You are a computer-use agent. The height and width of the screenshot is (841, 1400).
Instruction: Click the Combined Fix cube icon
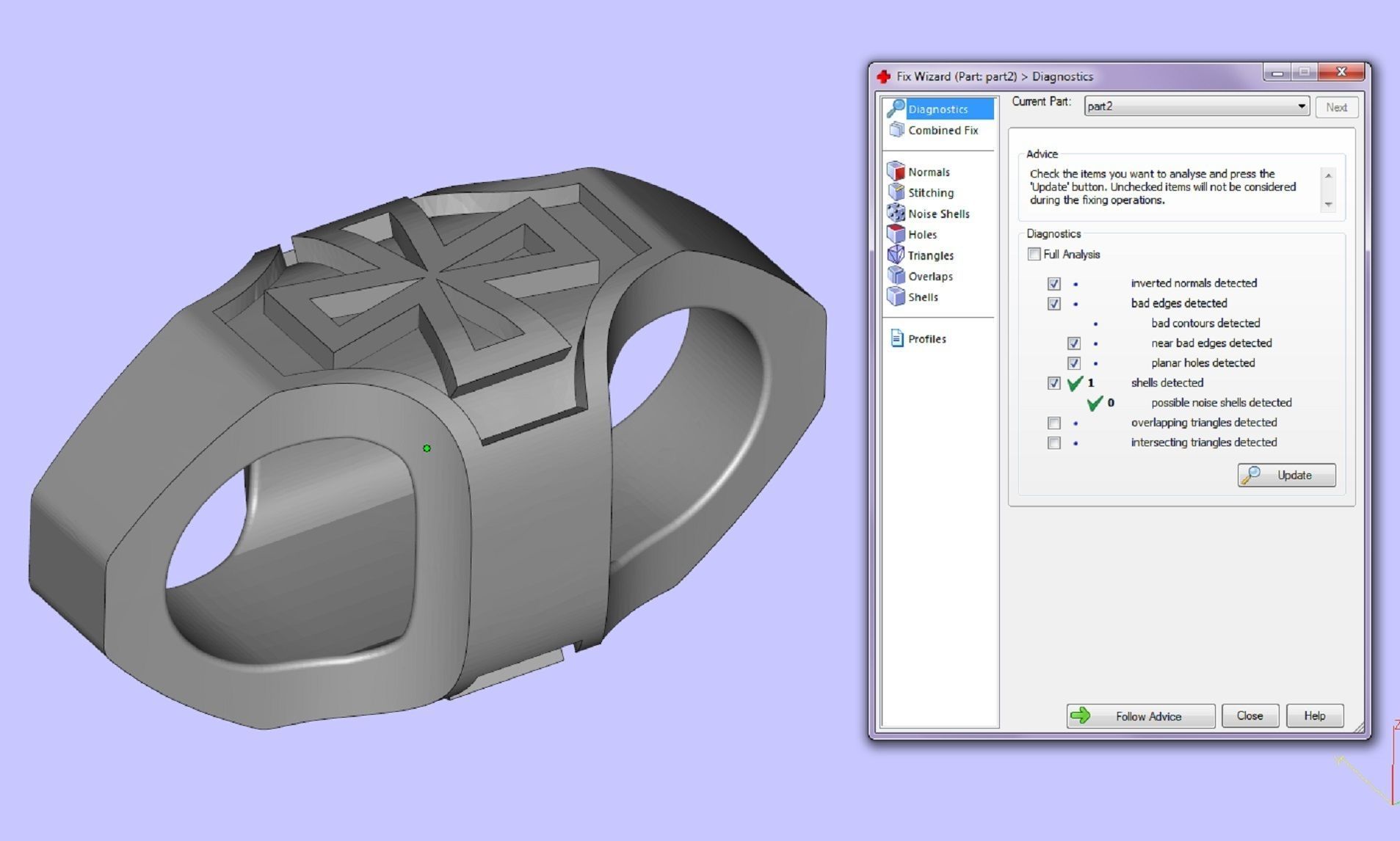pyautogui.click(x=896, y=130)
